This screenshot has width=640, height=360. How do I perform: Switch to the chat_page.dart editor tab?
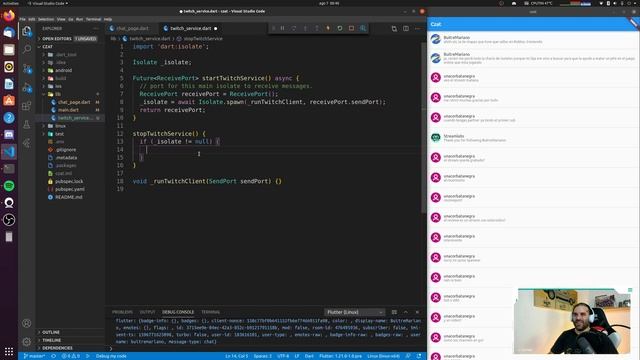tap(132, 29)
